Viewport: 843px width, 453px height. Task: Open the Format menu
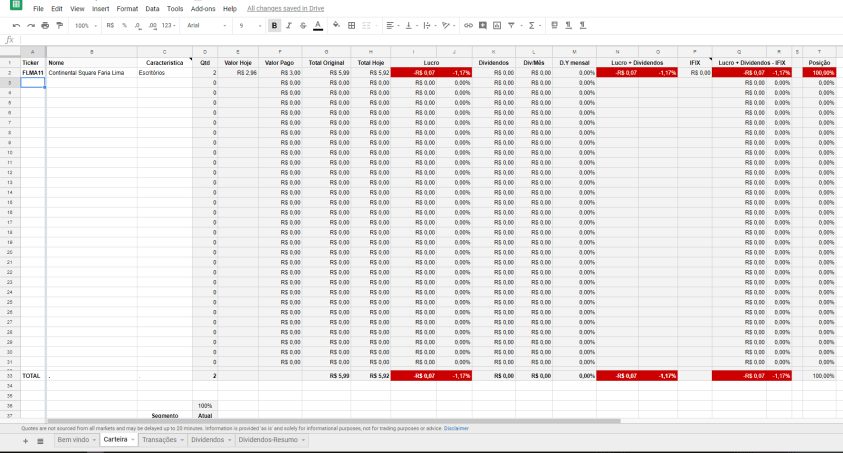pyautogui.click(x=127, y=9)
